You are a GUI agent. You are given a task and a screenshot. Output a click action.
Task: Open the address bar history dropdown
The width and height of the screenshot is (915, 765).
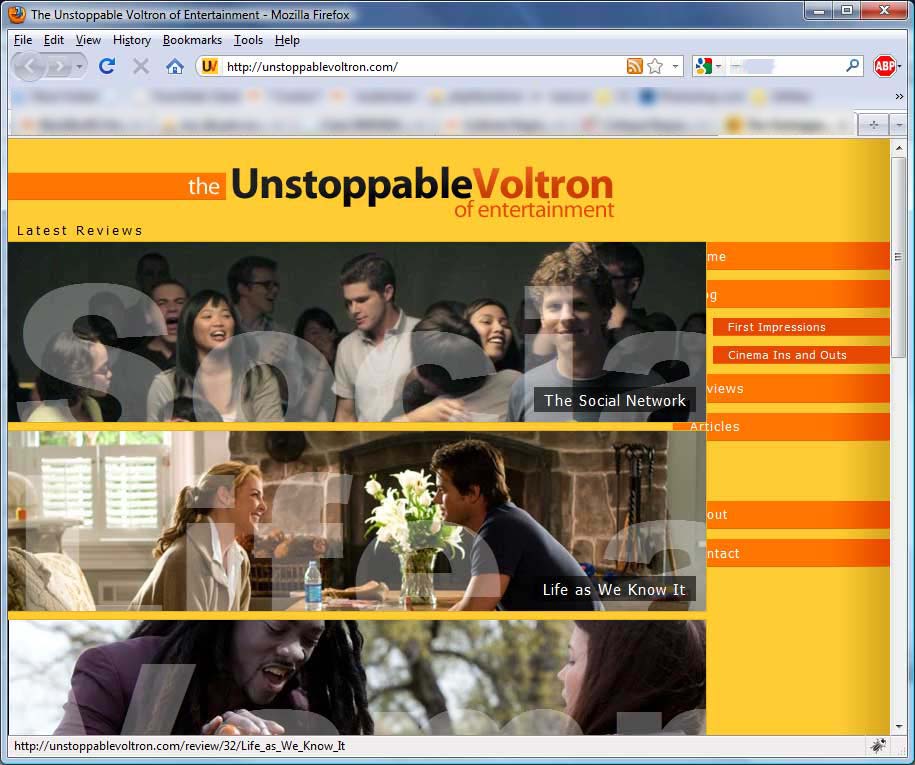point(675,66)
